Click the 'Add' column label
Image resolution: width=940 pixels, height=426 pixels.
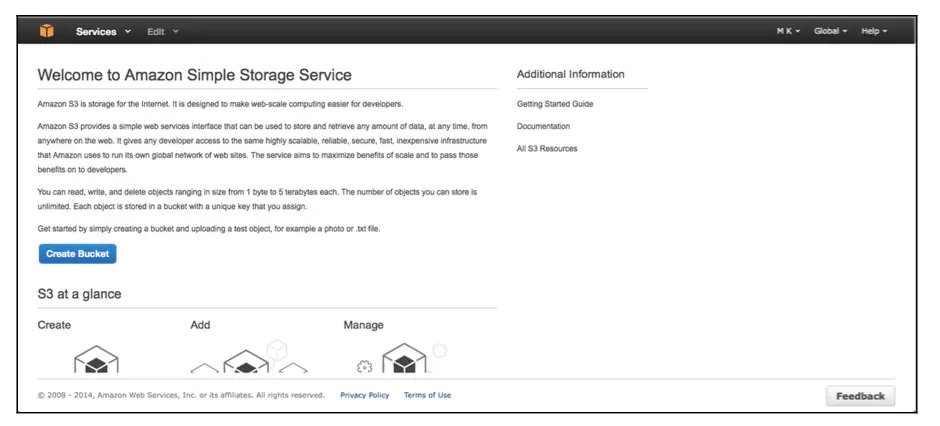200,325
